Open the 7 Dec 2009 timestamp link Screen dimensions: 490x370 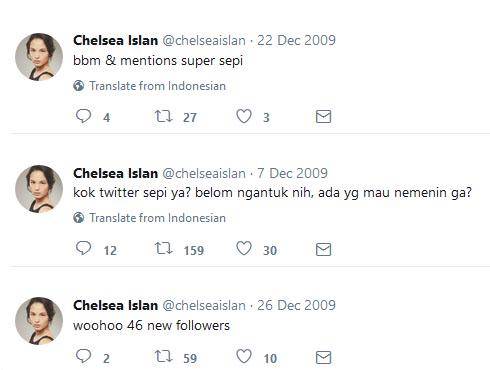292,173
